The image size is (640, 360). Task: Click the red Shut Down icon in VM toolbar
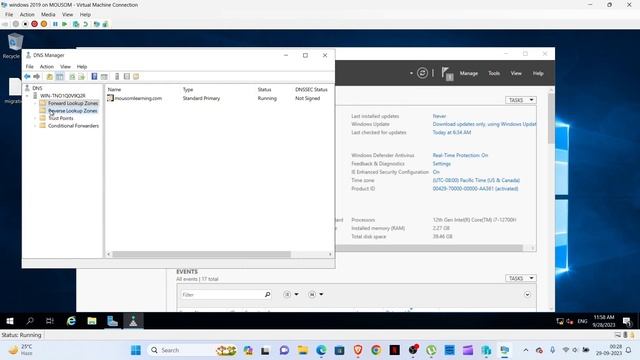coord(34,24)
